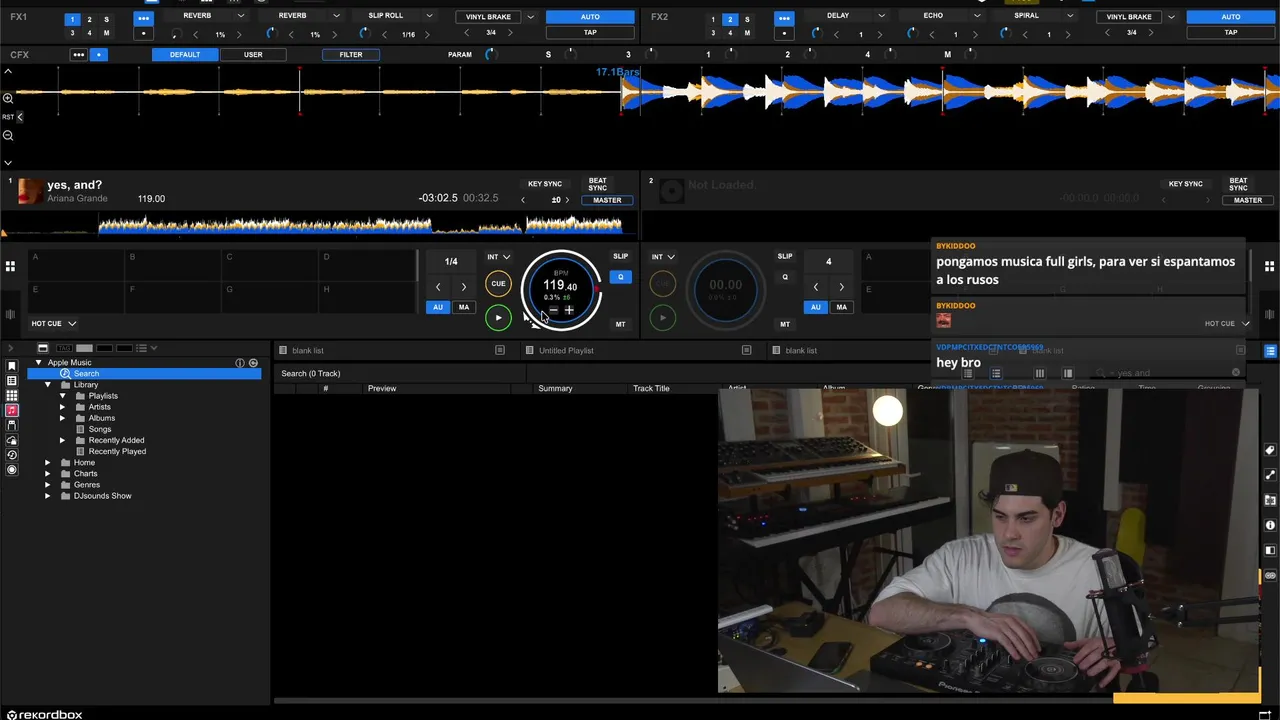Toggle FX1 deck 1 assign button

click(72, 19)
